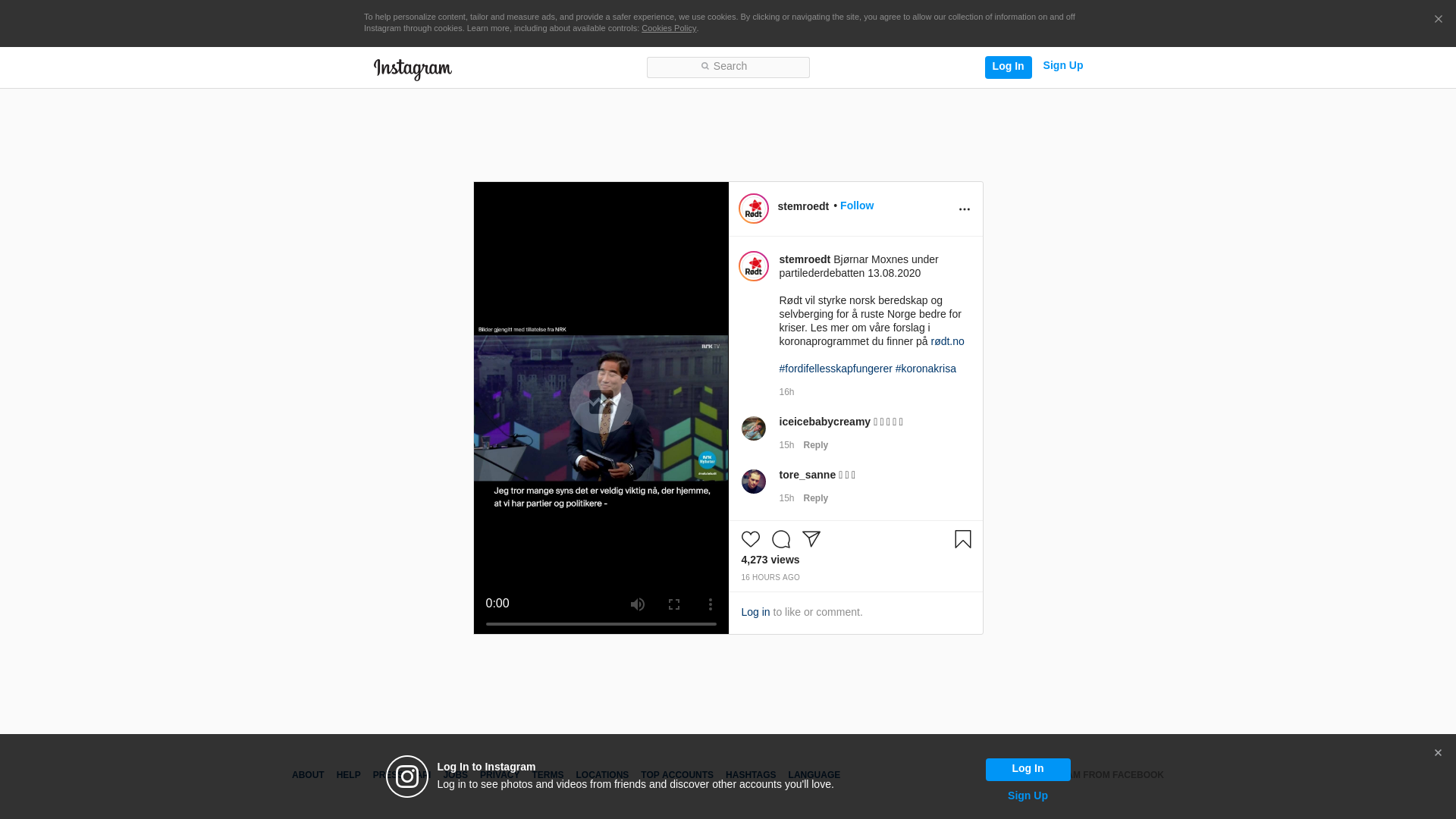Screen dimensions: 1456x819
Task: Dismiss the cookie notice banner
Action: 1438,20
